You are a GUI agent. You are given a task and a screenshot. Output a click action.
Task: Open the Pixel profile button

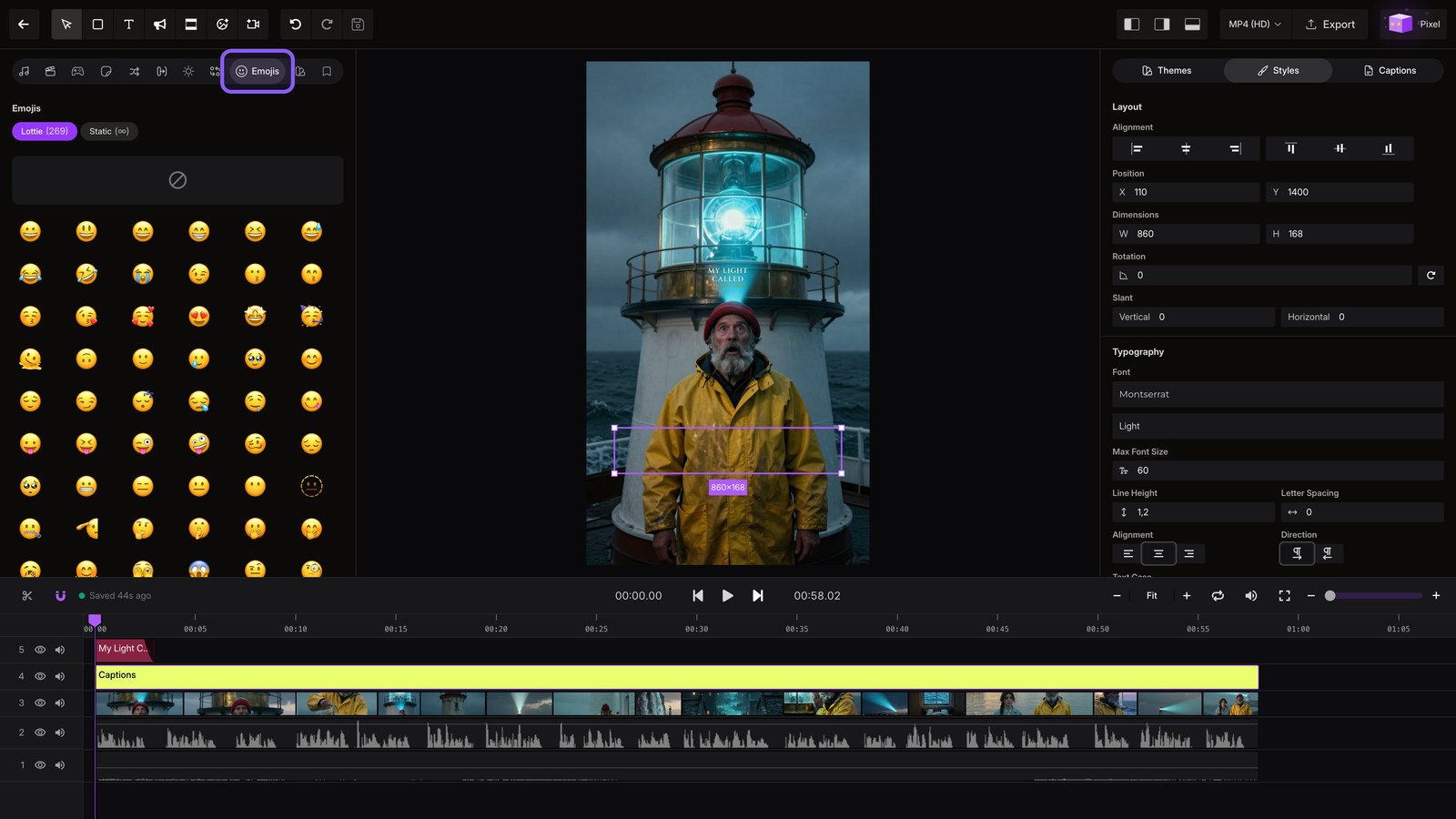(1413, 25)
